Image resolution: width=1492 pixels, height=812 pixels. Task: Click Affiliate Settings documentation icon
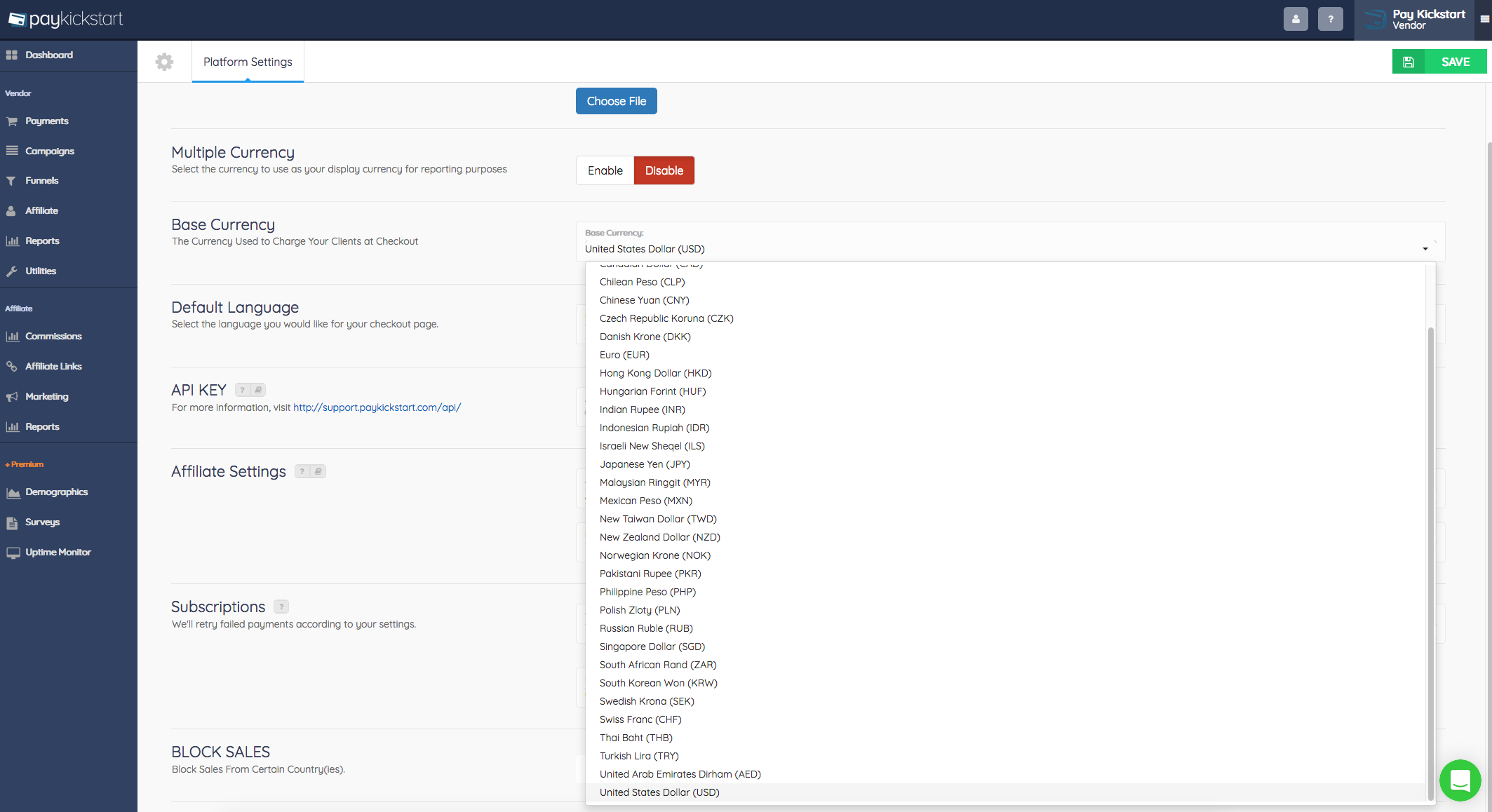[x=318, y=471]
